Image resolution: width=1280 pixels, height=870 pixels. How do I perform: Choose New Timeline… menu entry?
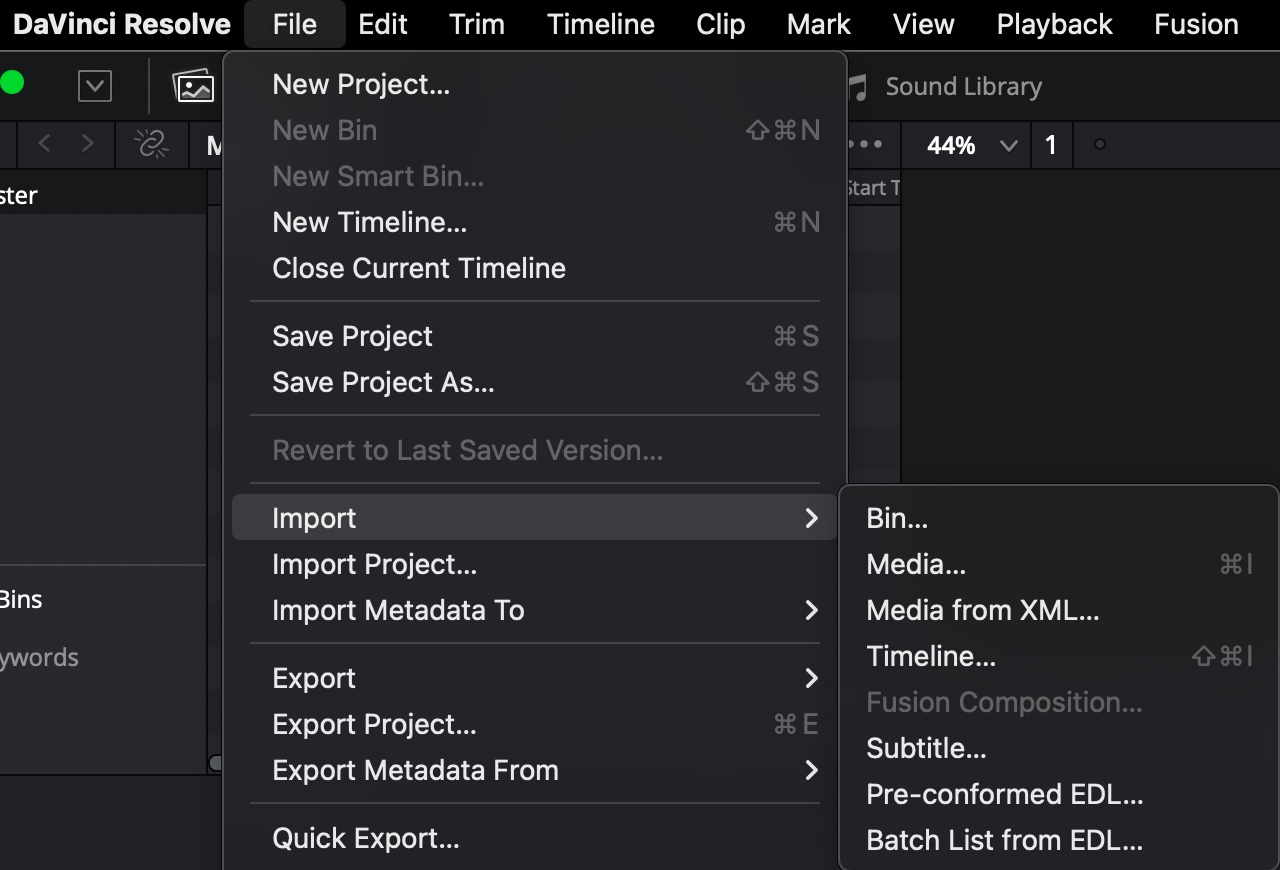(534, 222)
